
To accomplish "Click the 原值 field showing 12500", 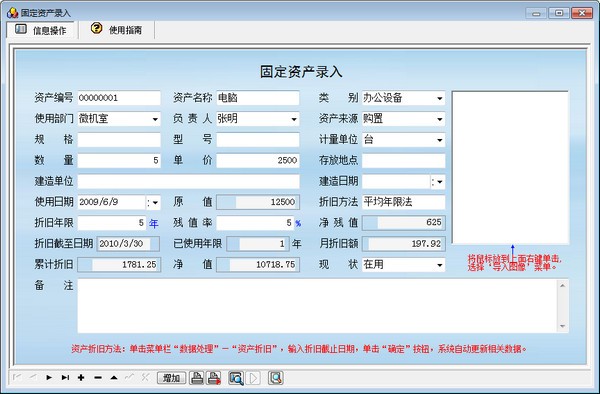I will point(258,202).
